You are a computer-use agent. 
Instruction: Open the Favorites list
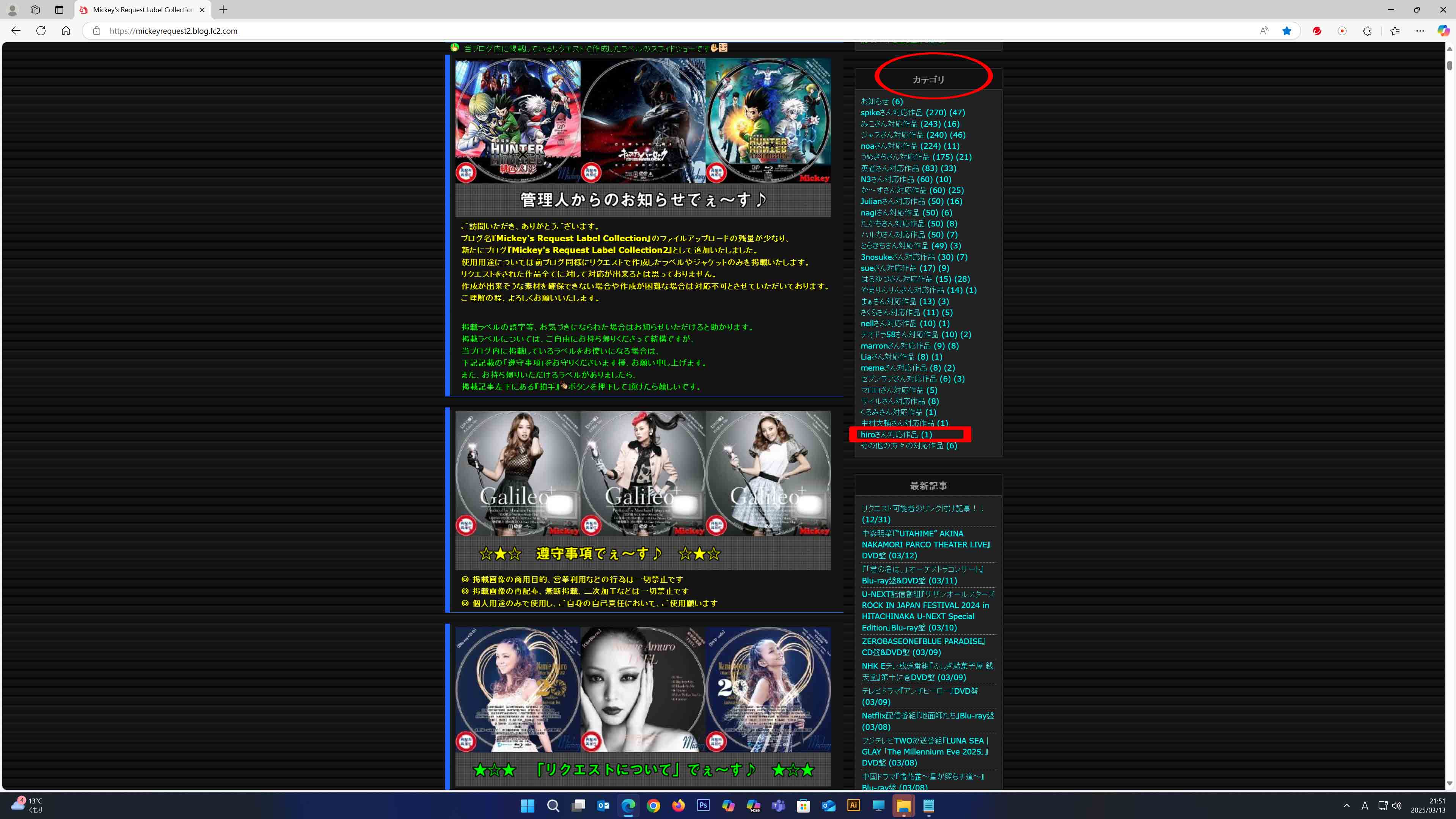pos(1395,30)
